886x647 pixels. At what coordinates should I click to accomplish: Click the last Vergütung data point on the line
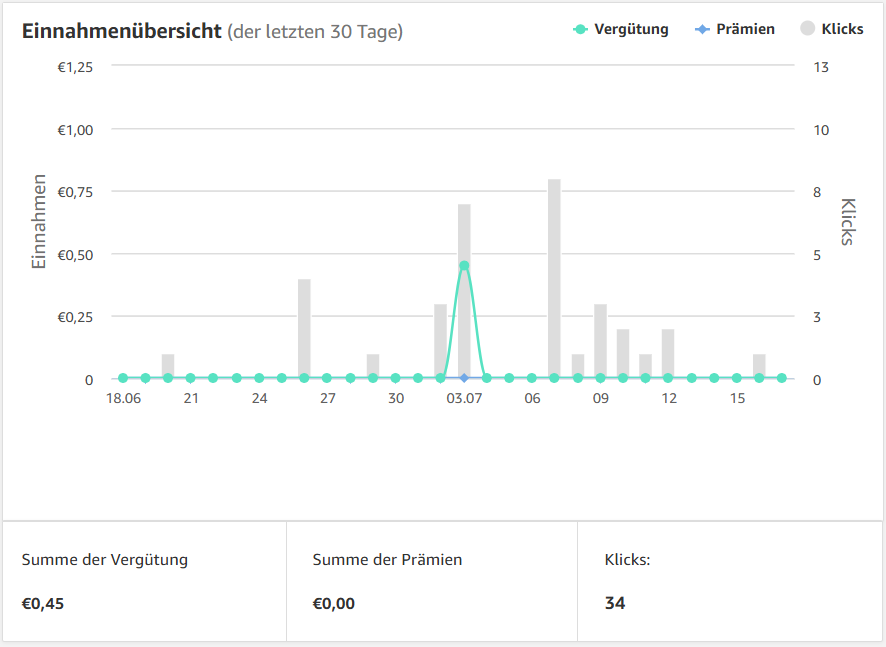782,378
